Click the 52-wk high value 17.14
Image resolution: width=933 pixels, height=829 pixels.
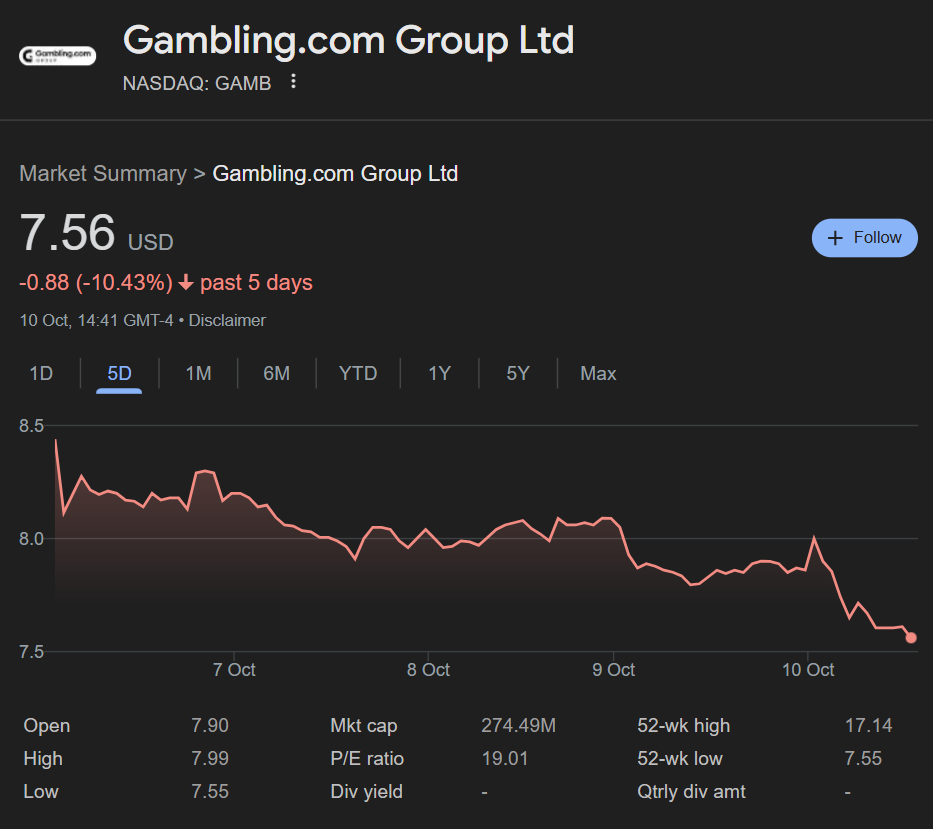[868, 726]
